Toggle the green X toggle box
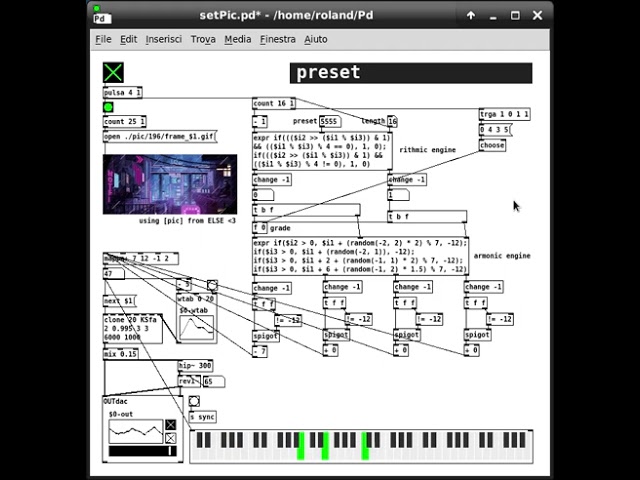This screenshot has width=640, height=480. click(x=113, y=73)
